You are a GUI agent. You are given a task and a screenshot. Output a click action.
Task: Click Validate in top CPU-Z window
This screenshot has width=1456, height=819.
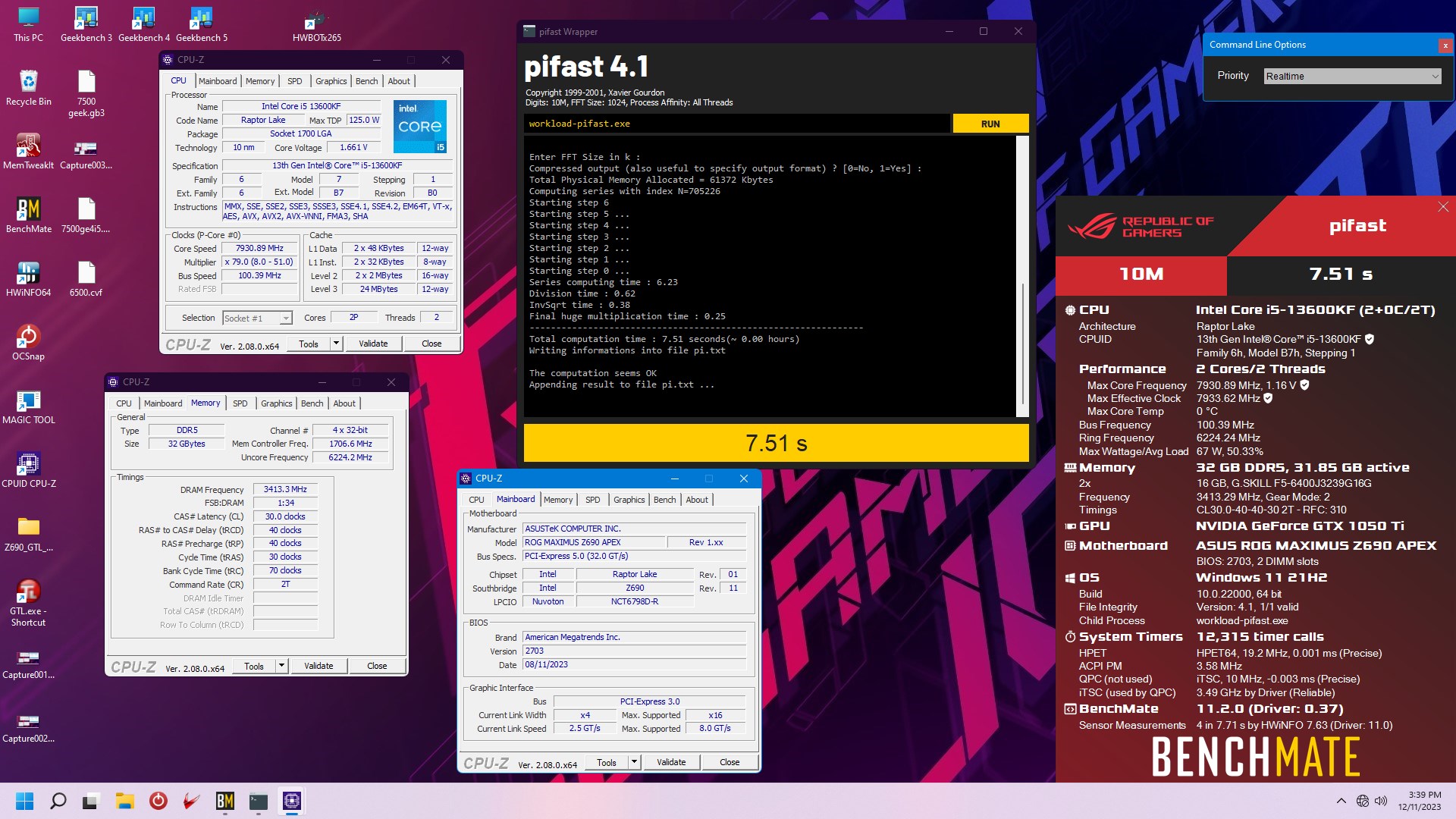[373, 344]
